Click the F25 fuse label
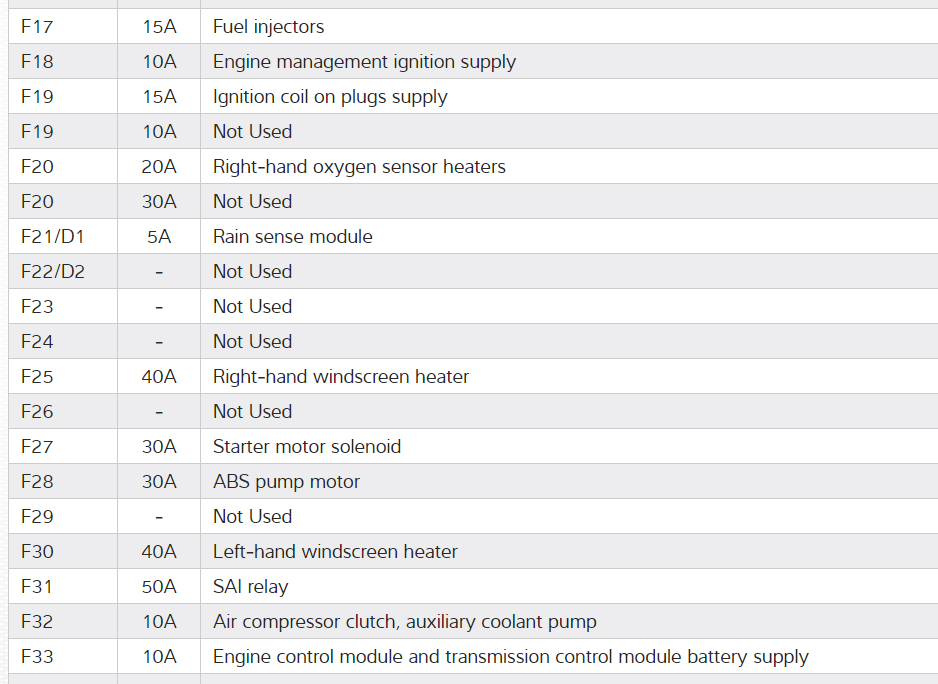938x684 pixels. 37,377
